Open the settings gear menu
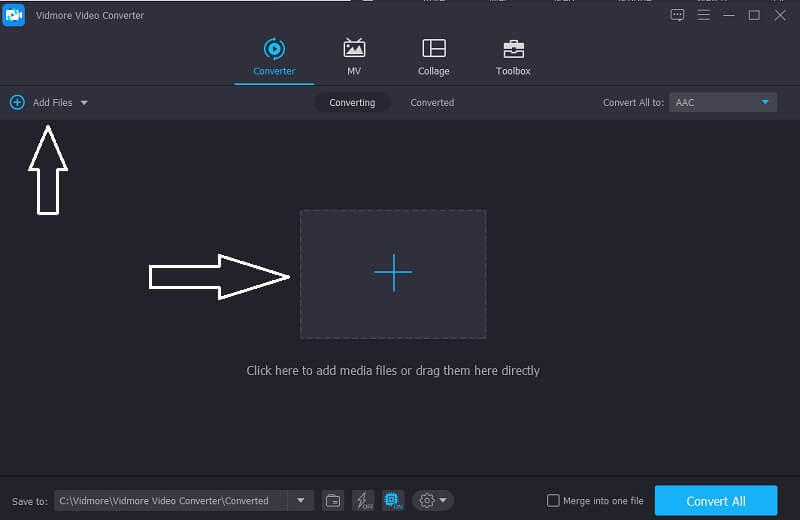Image resolution: width=800 pixels, height=520 pixels. click(x=432, y=500)
